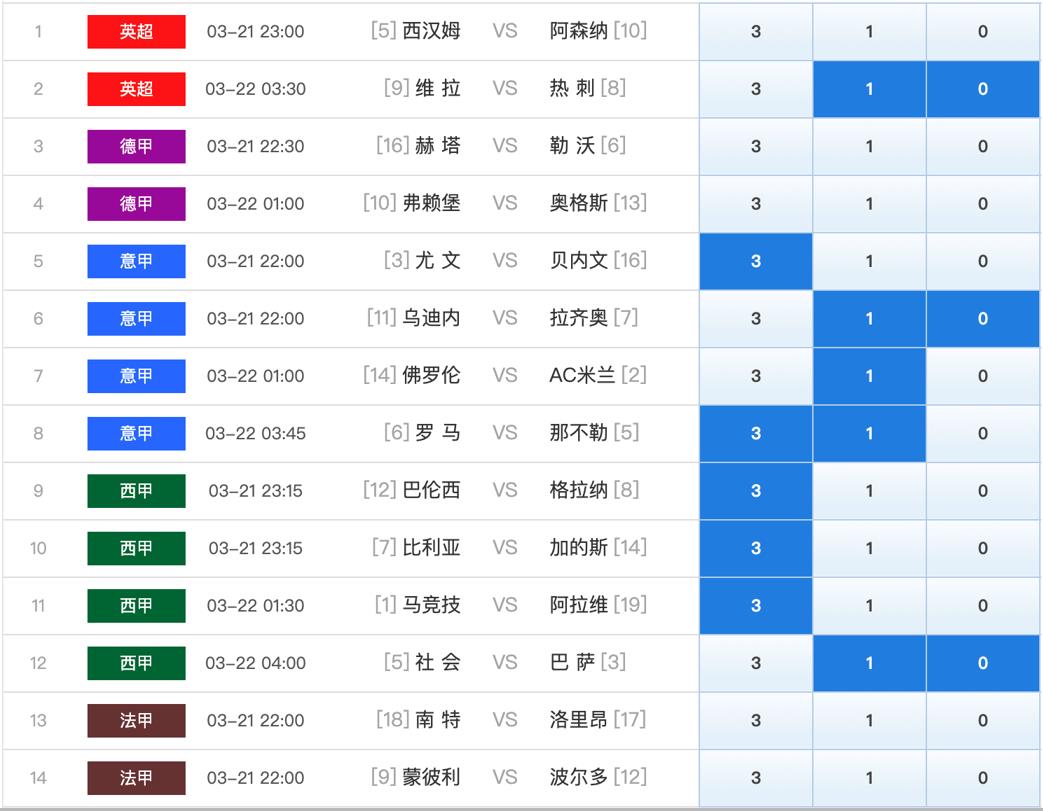Click the 意甲 tag for 乌迪内 match
The width and height of the screenshot is (1043, 811).
tap(136, 319)
